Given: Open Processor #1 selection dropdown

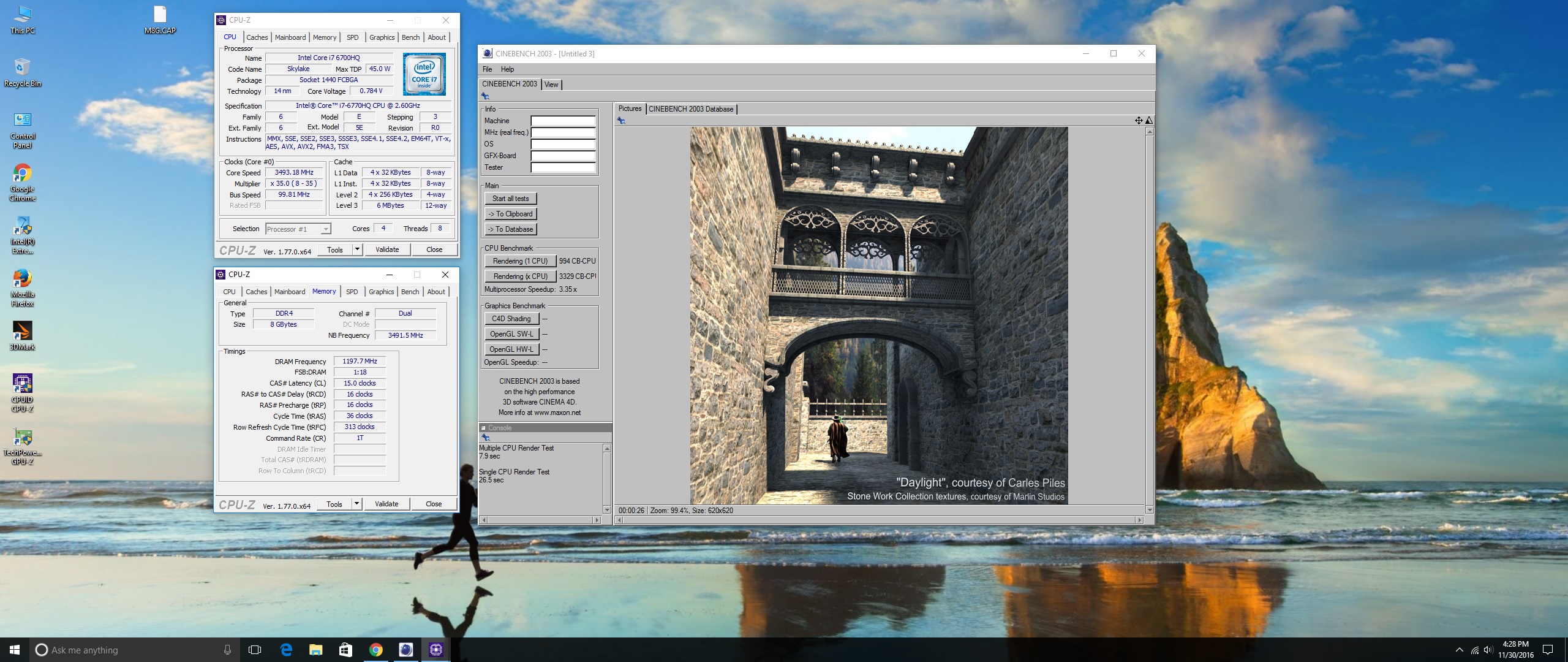Looking at the screenshot, I should [298, 229].
